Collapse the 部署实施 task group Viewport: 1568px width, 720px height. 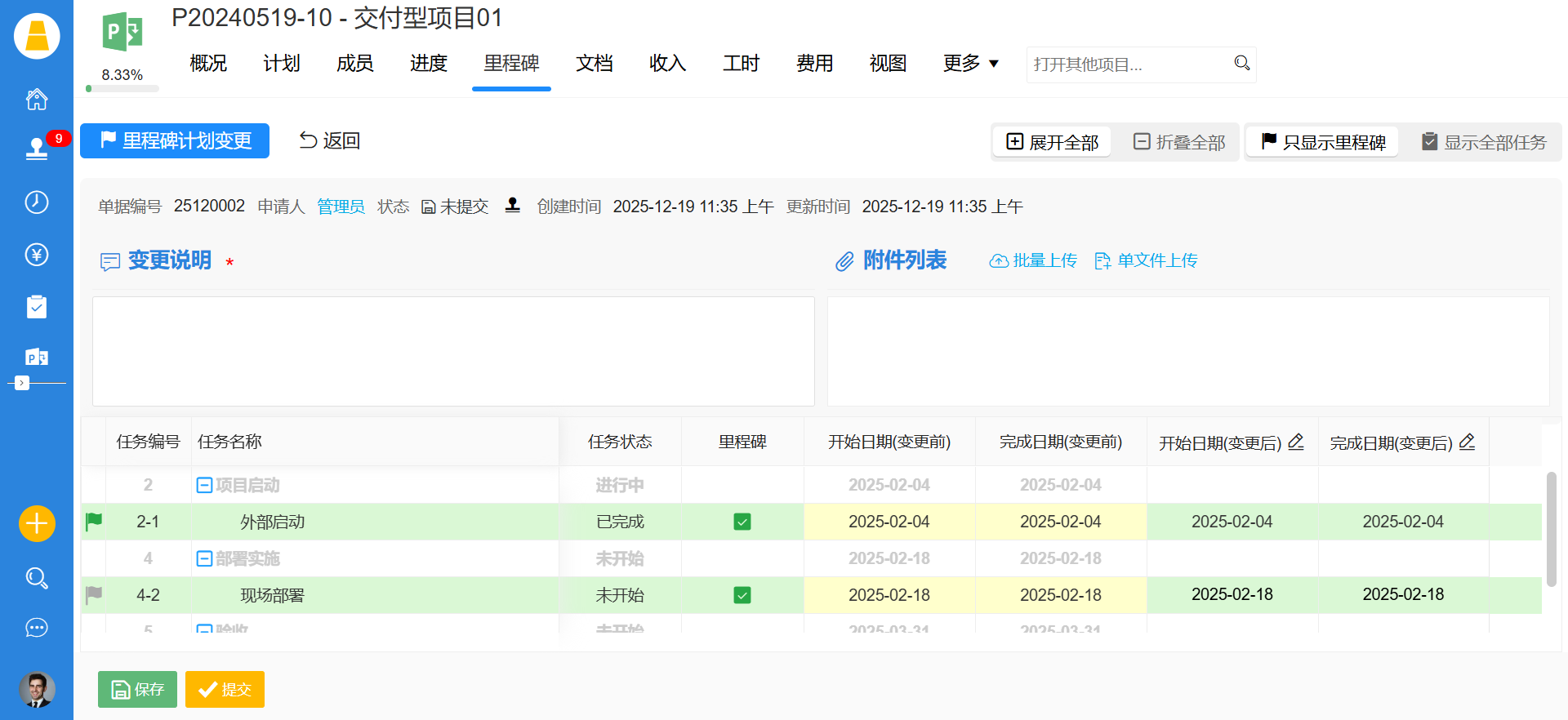click(204, 559)
